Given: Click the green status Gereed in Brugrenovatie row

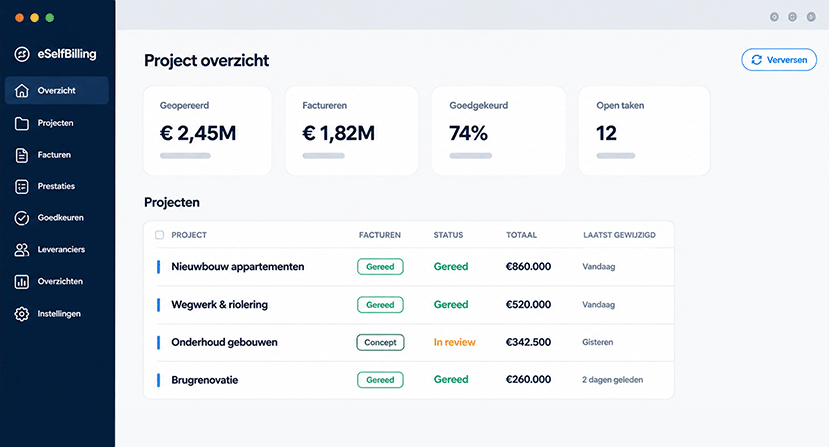Looking at the screenshot, I should coord(451,379).
